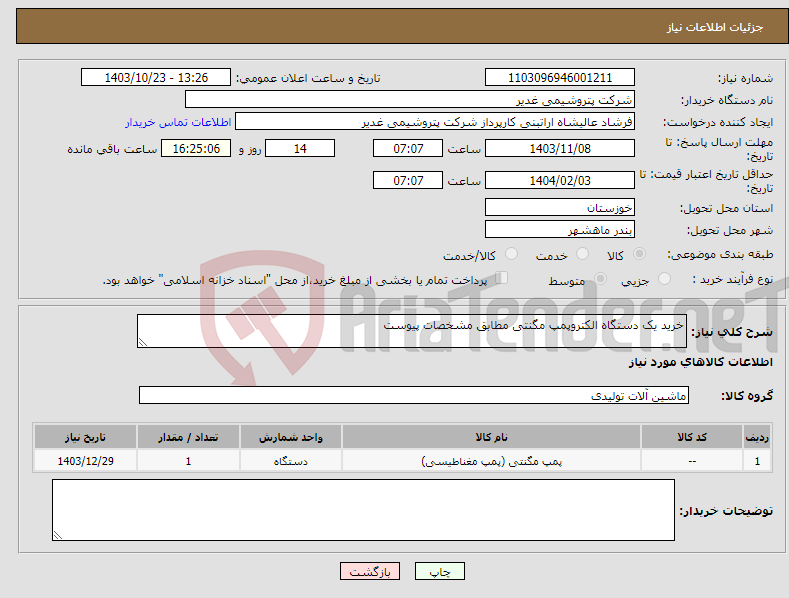Select the متوسط purchase type radio

(600, 278)
